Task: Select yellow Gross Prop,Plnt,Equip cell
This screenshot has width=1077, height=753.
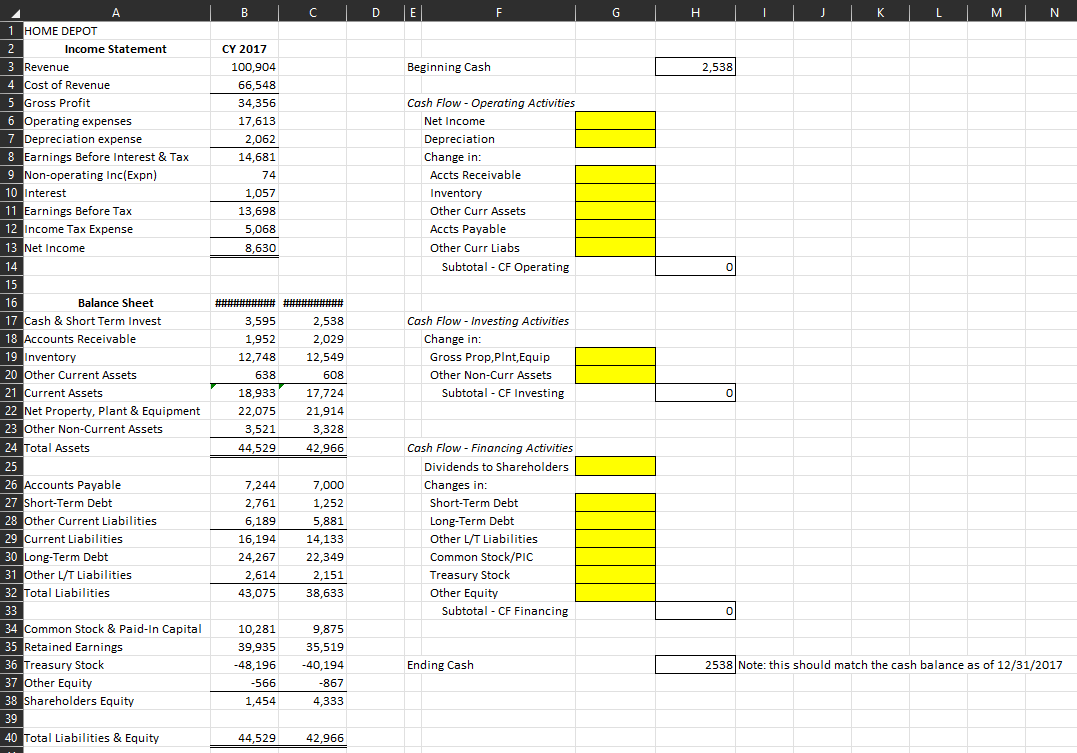Action: tap(615, 357)
